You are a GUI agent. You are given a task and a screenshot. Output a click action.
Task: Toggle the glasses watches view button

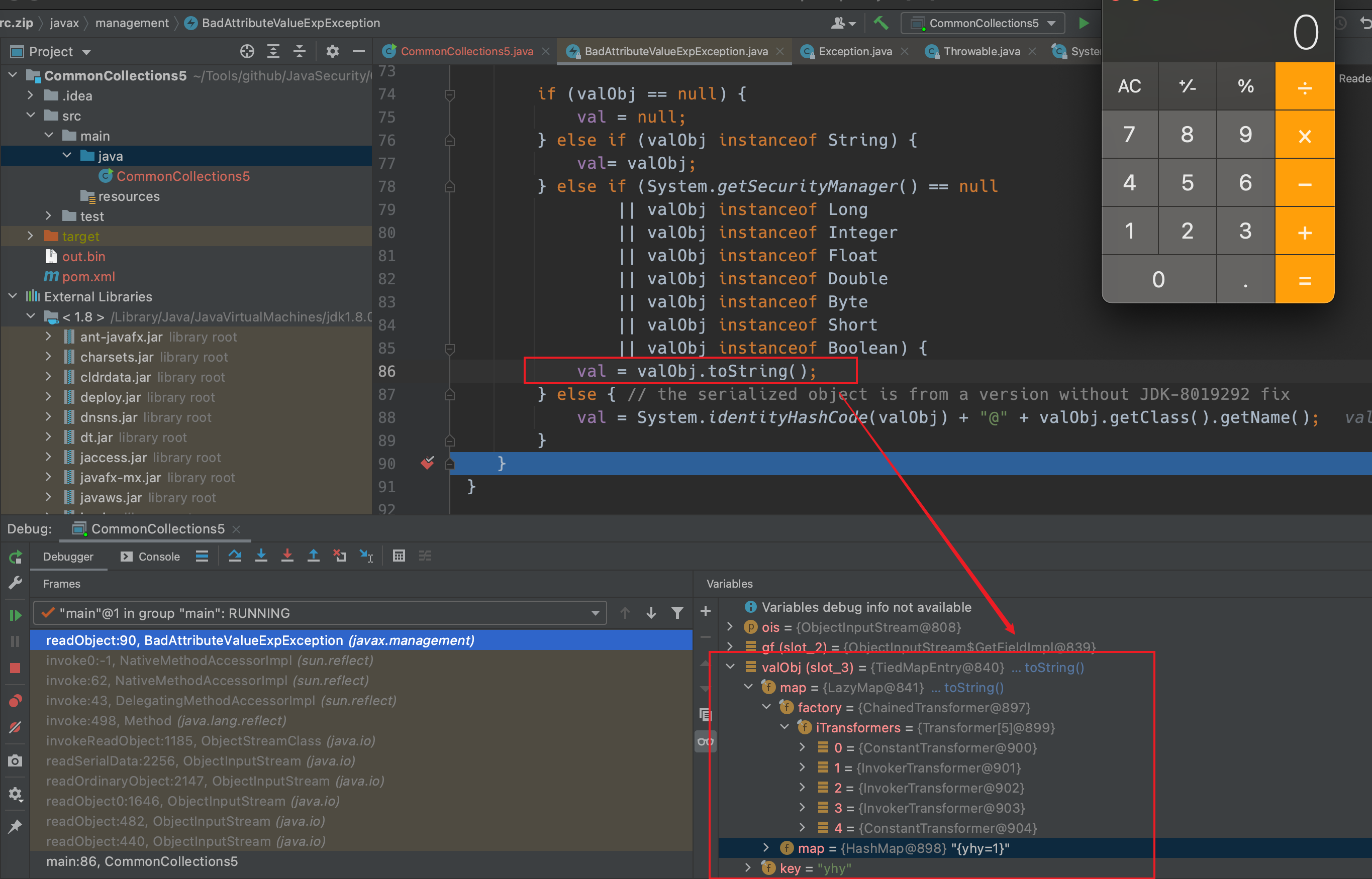[x=705, y=741]
